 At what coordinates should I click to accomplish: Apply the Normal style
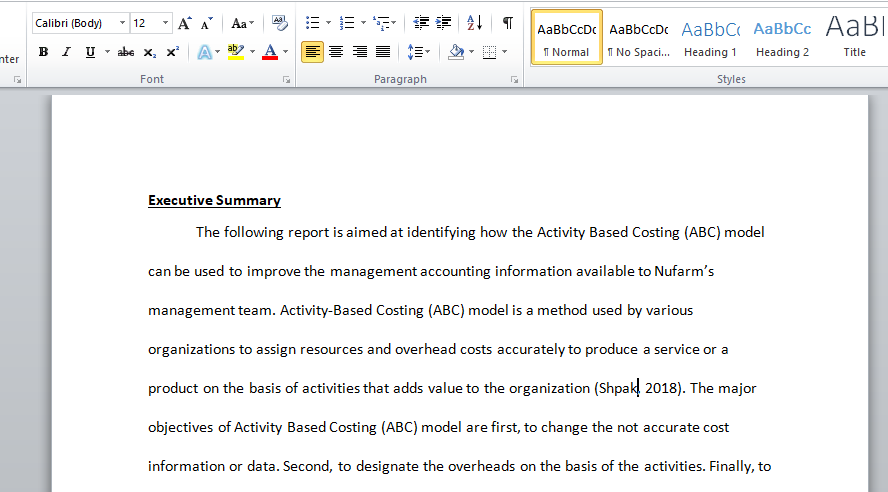tap(567, 37)
